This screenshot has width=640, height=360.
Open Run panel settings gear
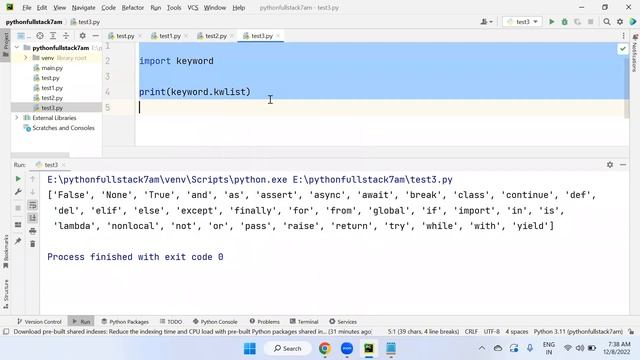(610, 164)
